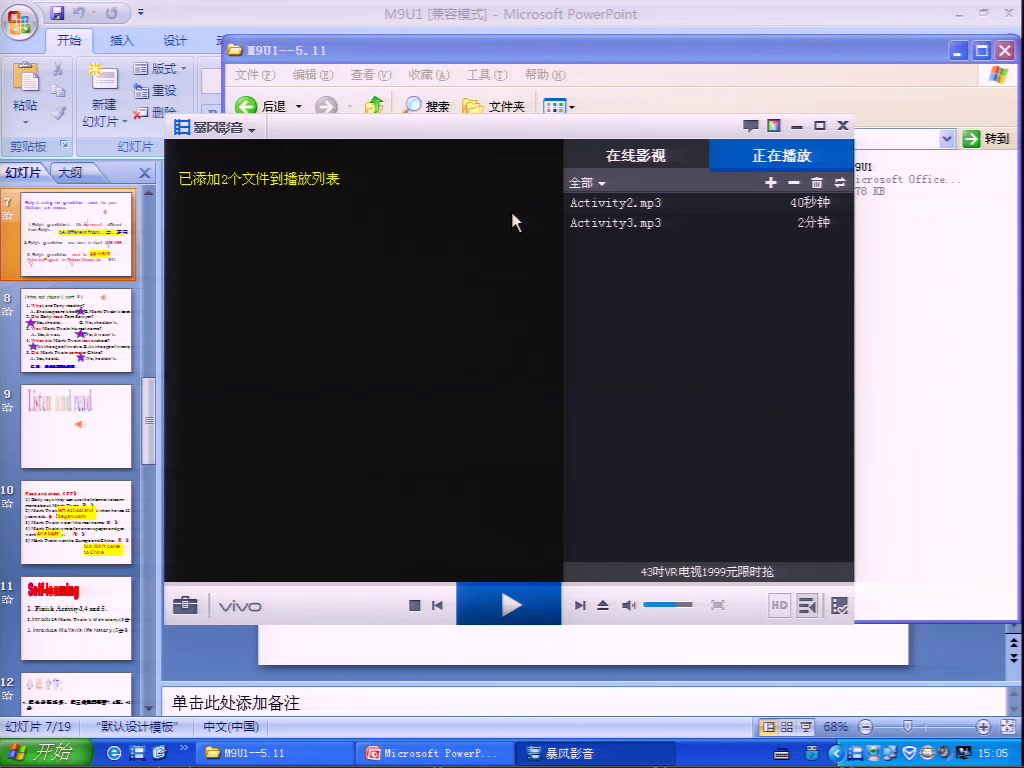Open the toolbox briefcase icon in player

coord(185,605)
